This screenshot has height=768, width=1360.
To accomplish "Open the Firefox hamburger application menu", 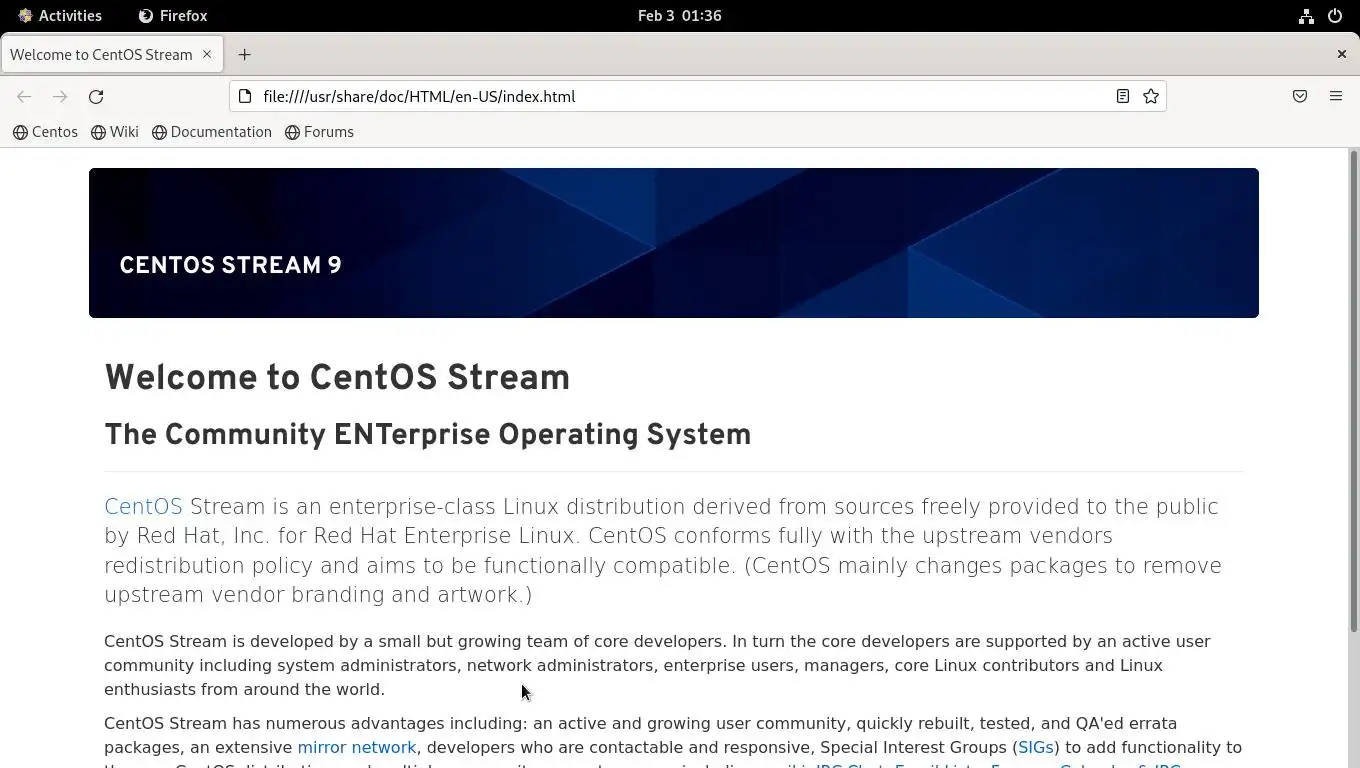I will [1336, 97].
